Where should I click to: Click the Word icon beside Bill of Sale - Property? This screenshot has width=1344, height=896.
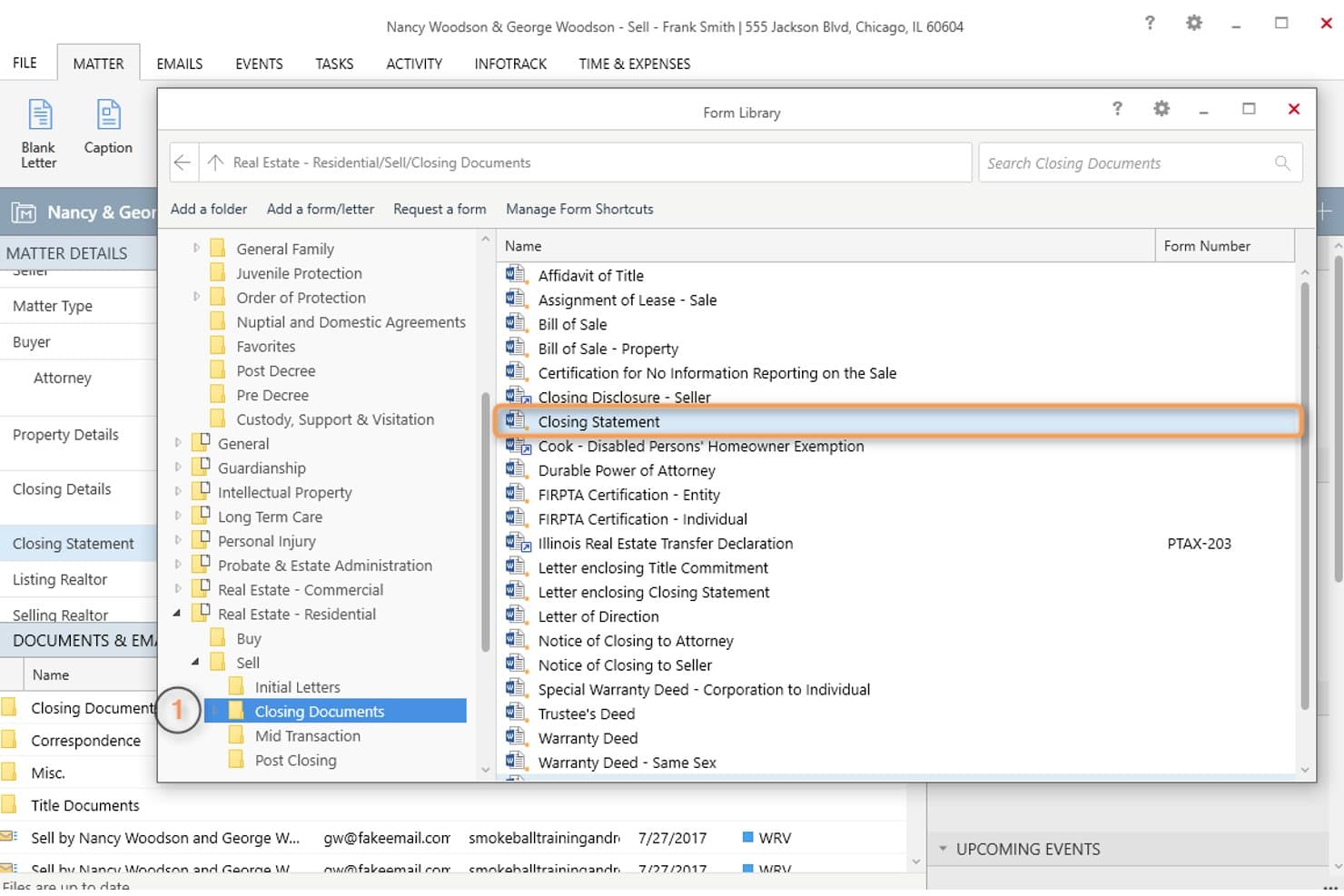pyautogui.click(x=516, y=348)
